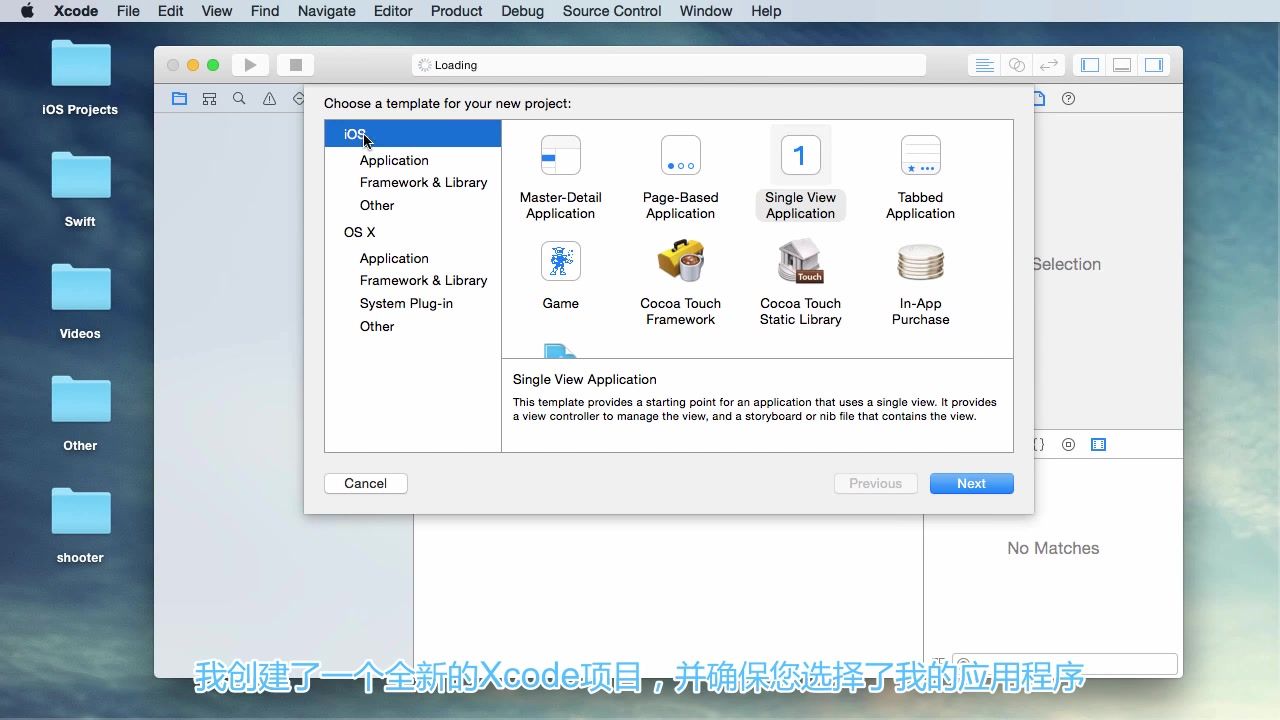
Task: Show the Standard editor
Action: coord(985,65)
